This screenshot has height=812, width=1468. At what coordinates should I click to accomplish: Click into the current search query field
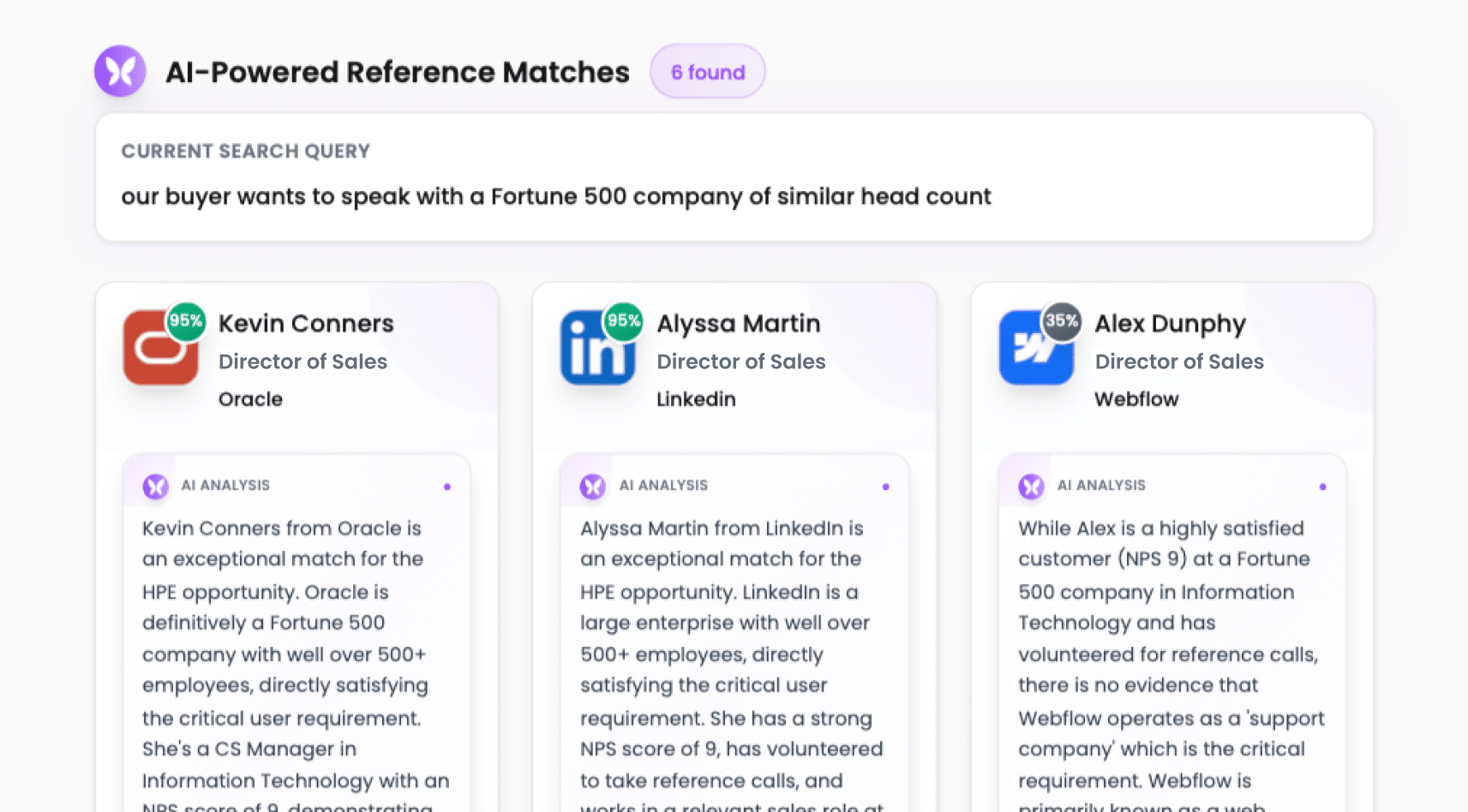[x=556, y=197]
